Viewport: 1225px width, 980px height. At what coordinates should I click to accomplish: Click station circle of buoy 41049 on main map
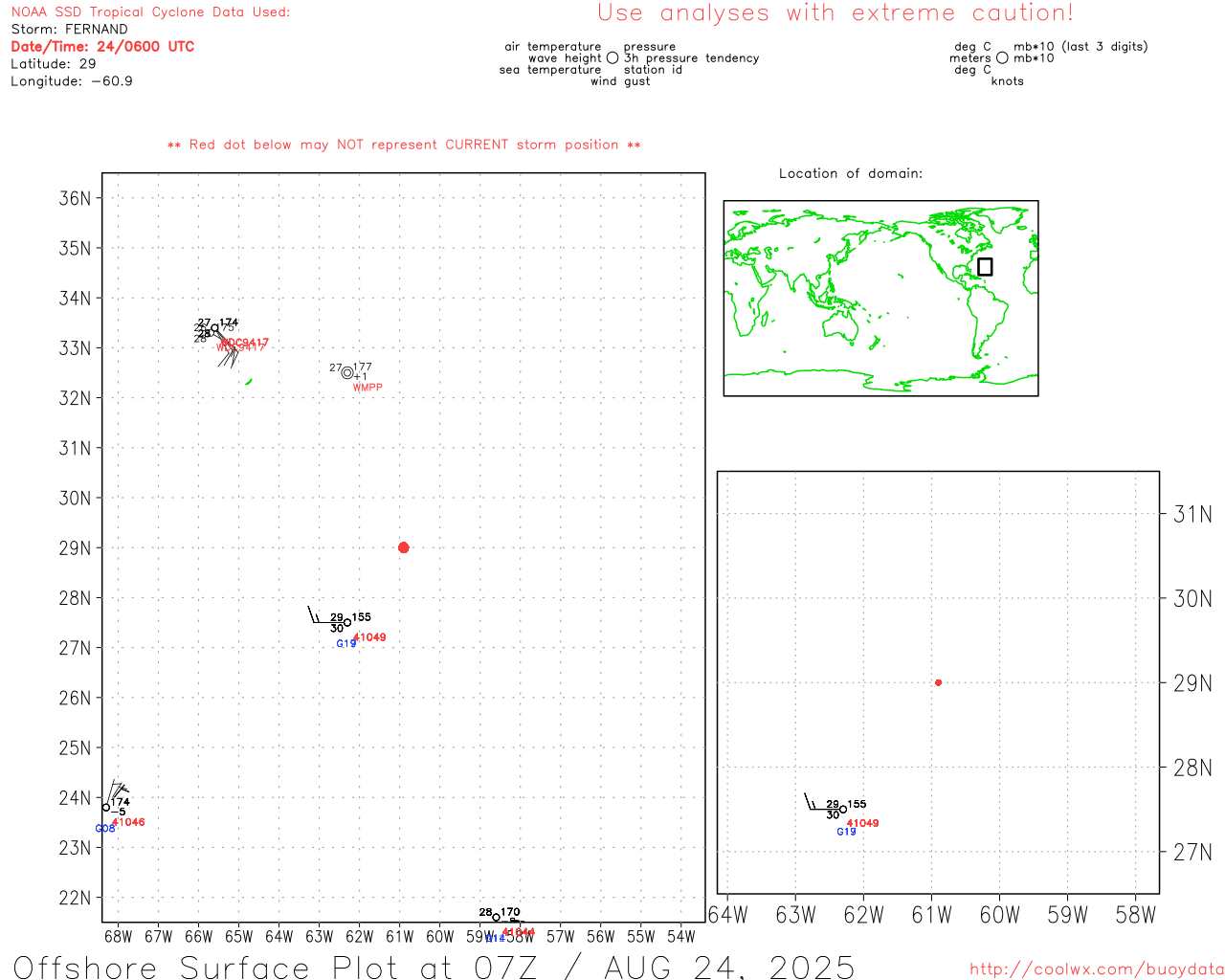click(x=347, y=623)
